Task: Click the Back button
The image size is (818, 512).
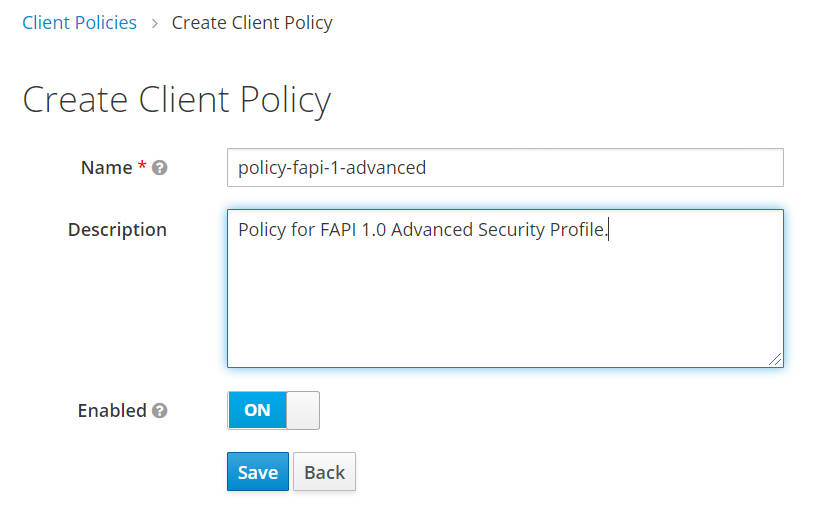Action: [x=324, y=472]
